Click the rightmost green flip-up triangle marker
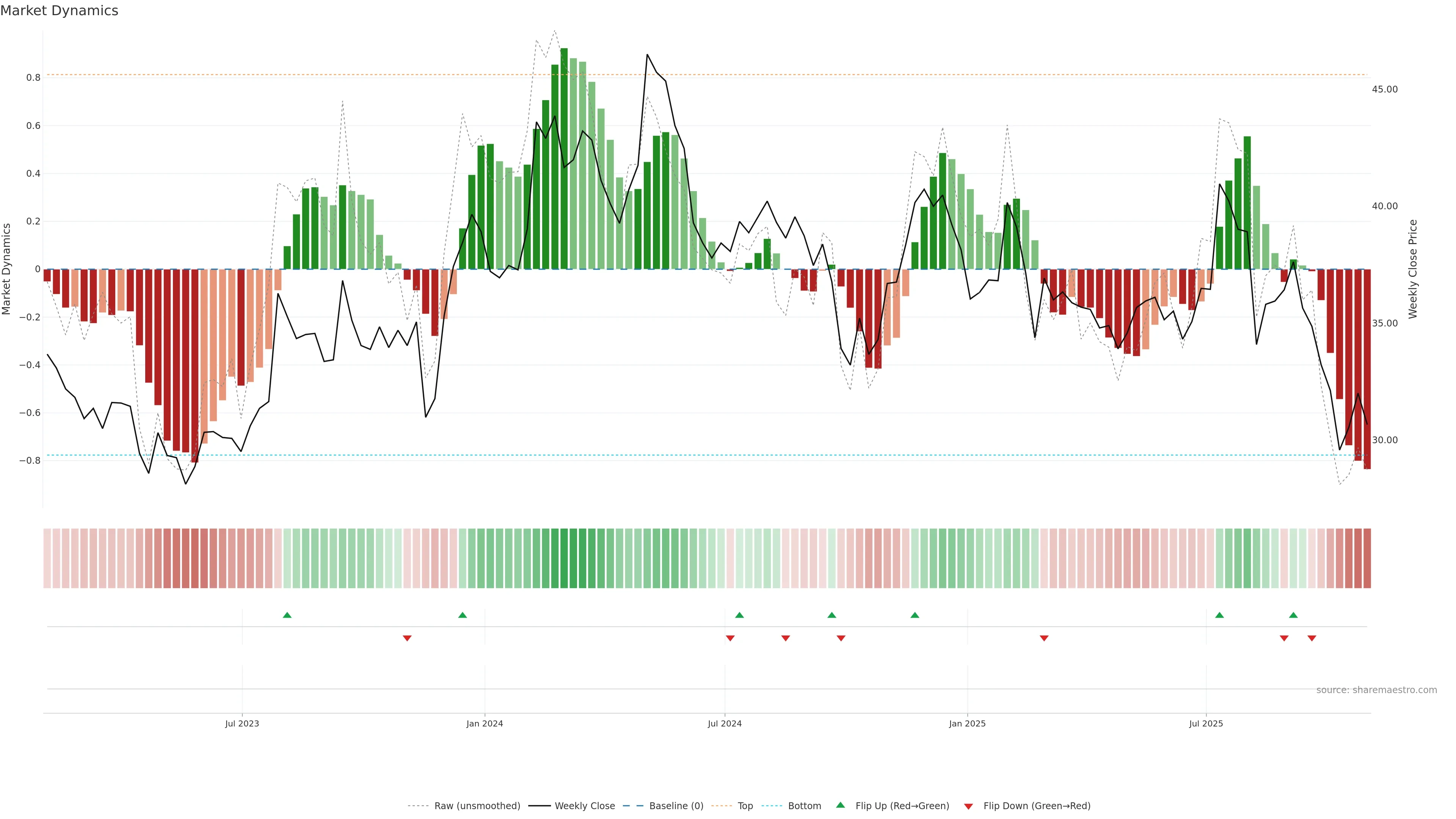Viewport: 1456px width, 819px height. coord(1293,615)
